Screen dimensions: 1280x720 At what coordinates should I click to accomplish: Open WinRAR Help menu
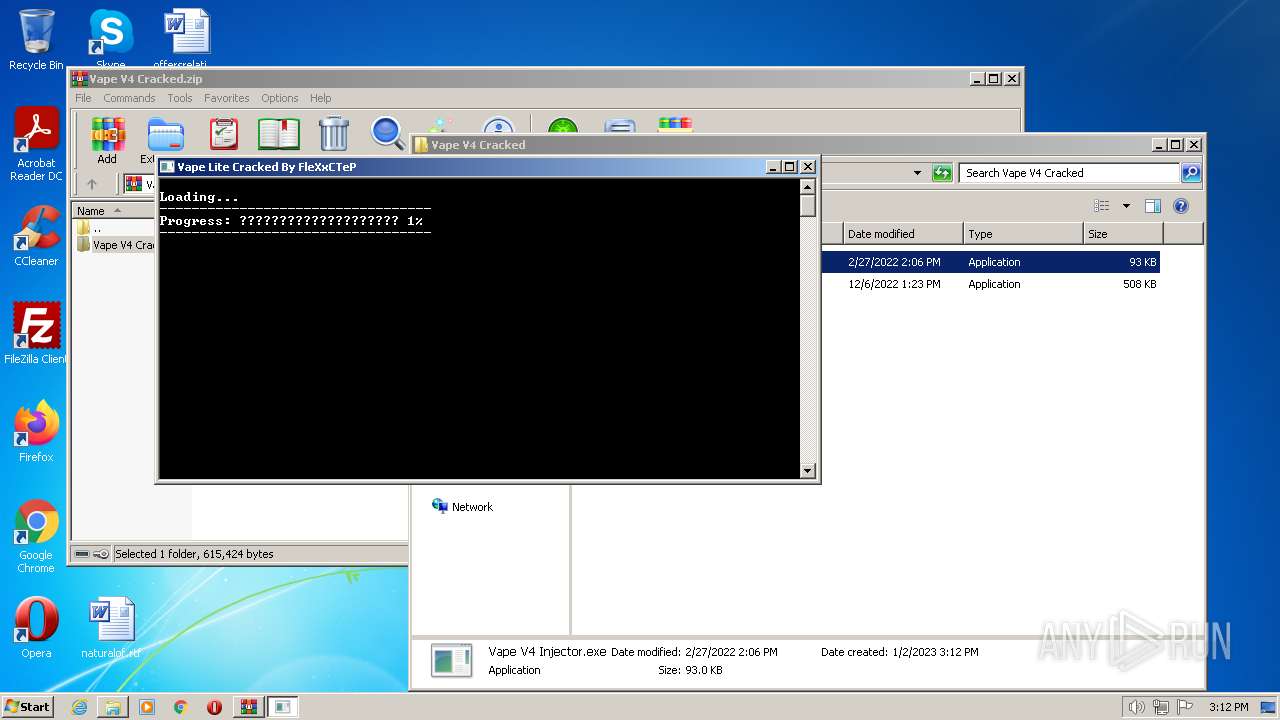[x=320, y=98]
